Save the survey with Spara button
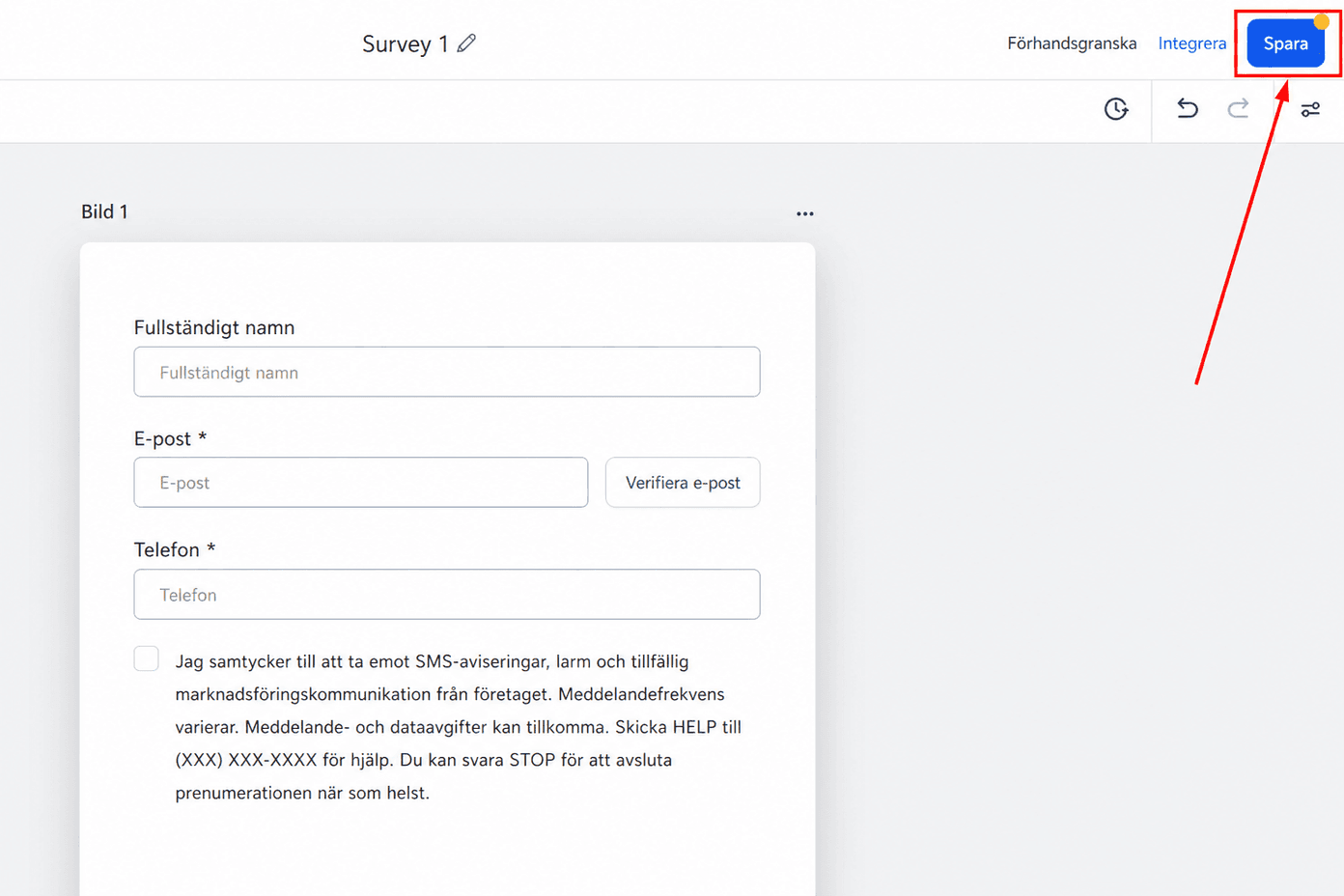Viewport: 1344px width, 896px height. point(1286,43)
